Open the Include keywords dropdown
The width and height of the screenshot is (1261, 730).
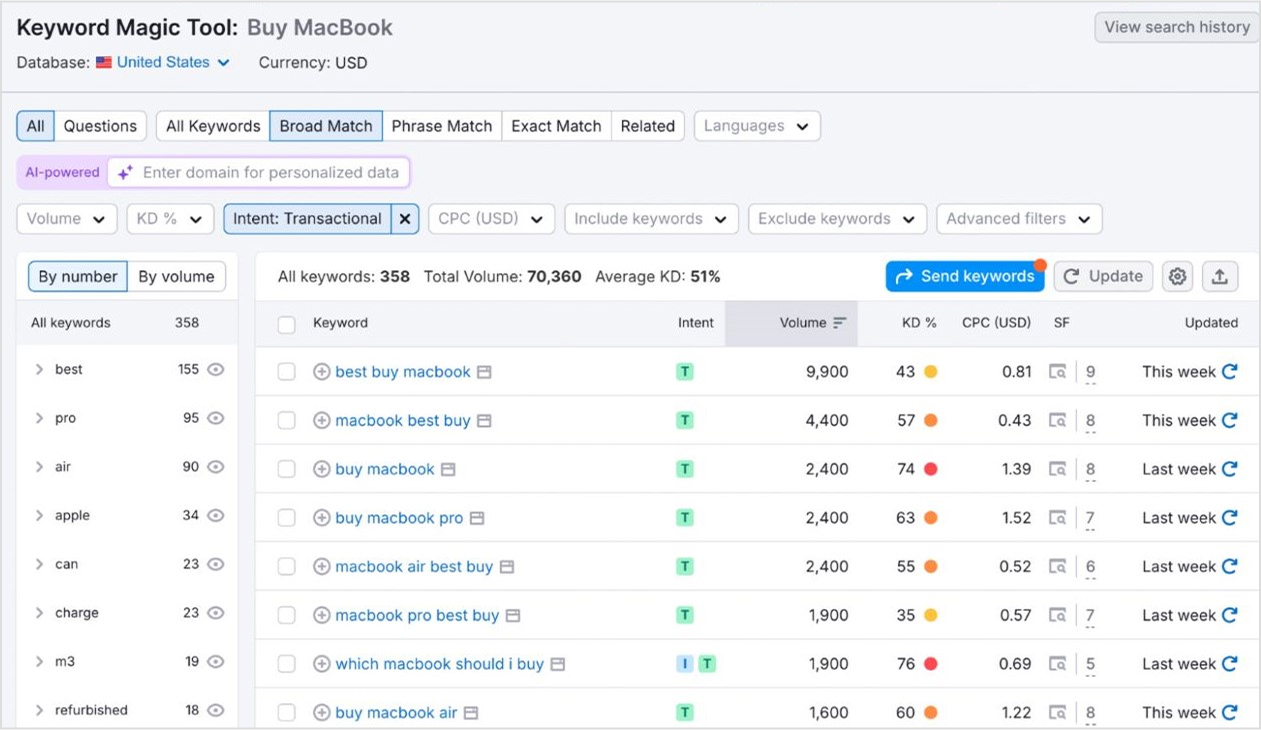click(x=651, y=219)
